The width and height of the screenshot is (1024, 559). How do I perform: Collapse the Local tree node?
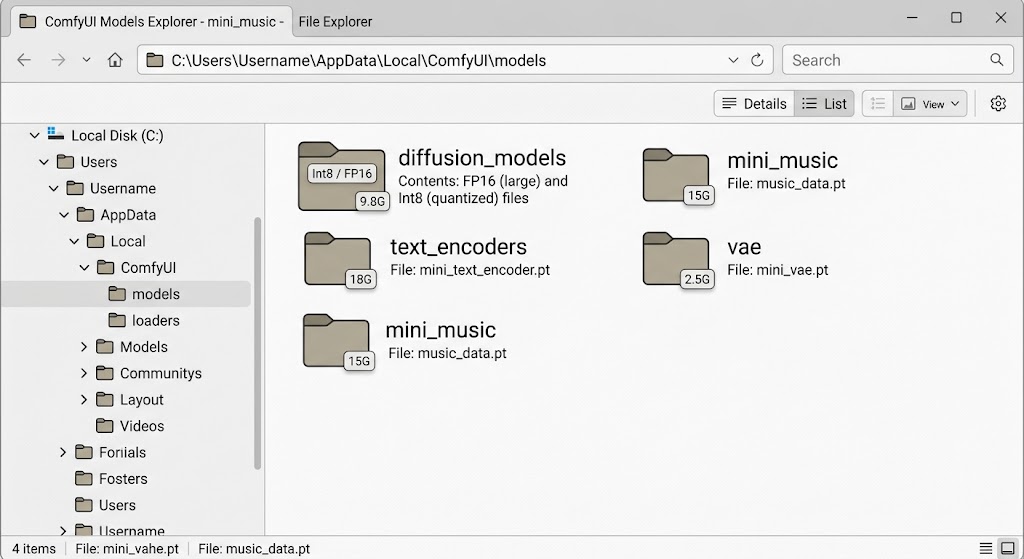(74, 242)
